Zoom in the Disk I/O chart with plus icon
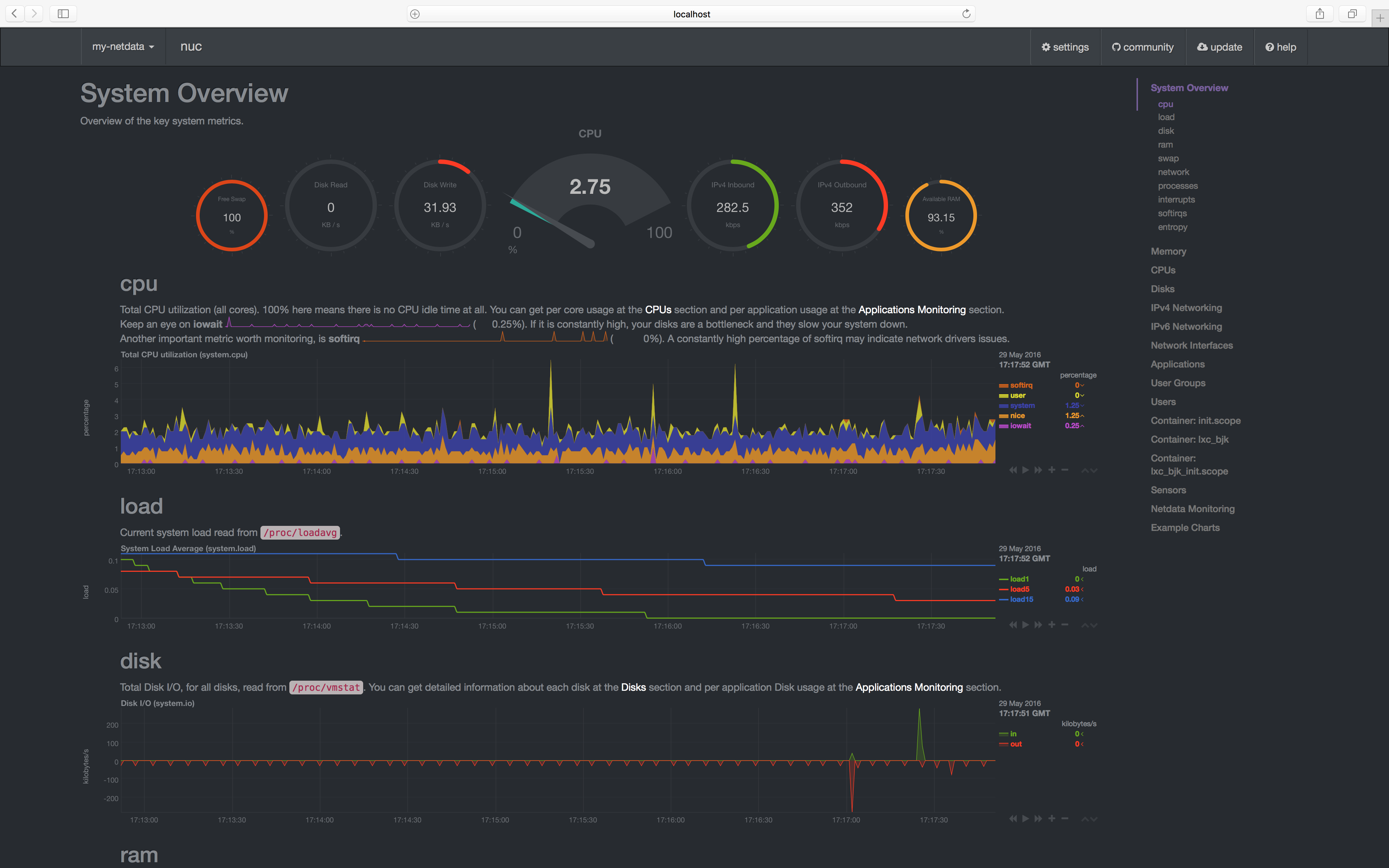This screenshot has width=1389, height=868. pyautogui.click(x=1052, y=818)
